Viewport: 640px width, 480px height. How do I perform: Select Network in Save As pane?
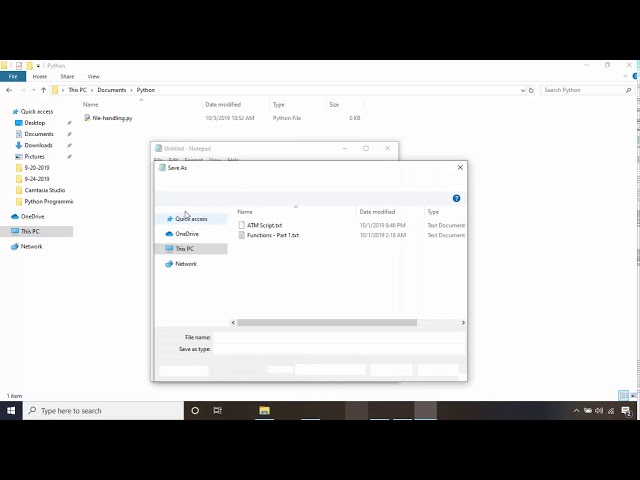coord(186,264)
